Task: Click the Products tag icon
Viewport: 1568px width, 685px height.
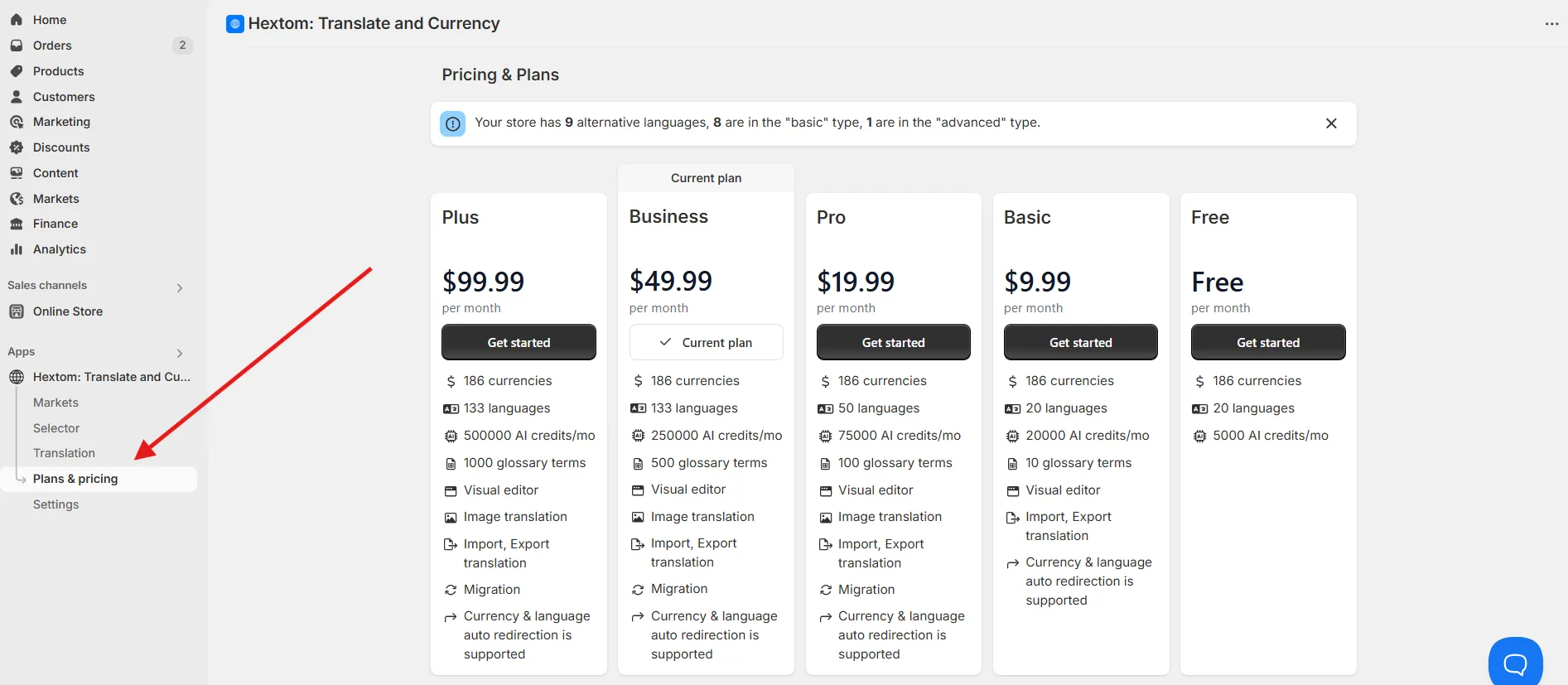Action: pos(17,71)
